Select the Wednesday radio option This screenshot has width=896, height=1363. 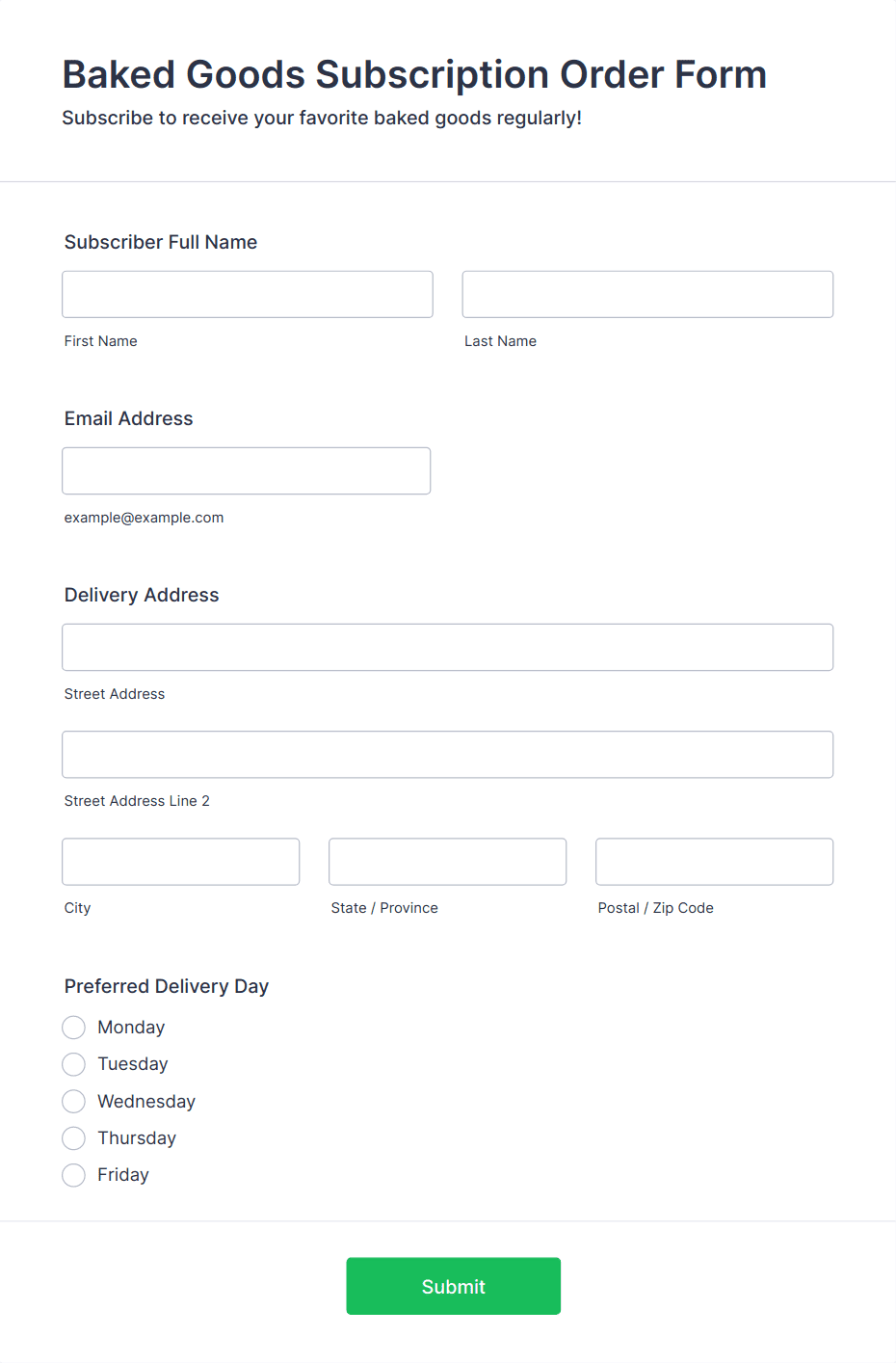[74, 1101]
